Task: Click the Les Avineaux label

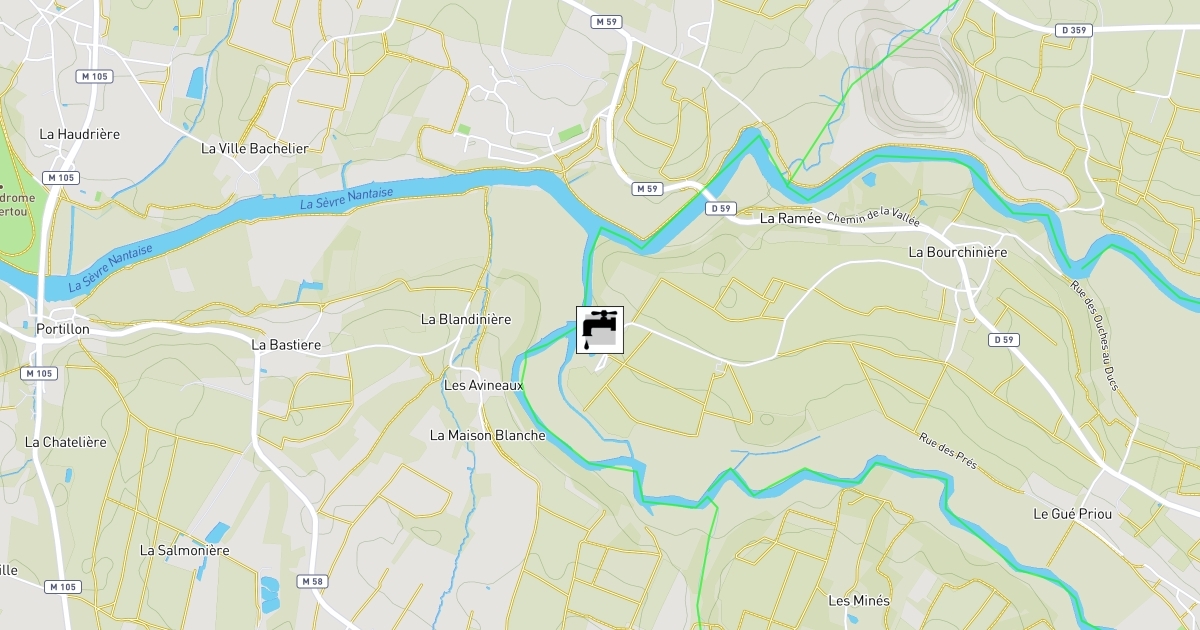Action: [x=483, y=385]
